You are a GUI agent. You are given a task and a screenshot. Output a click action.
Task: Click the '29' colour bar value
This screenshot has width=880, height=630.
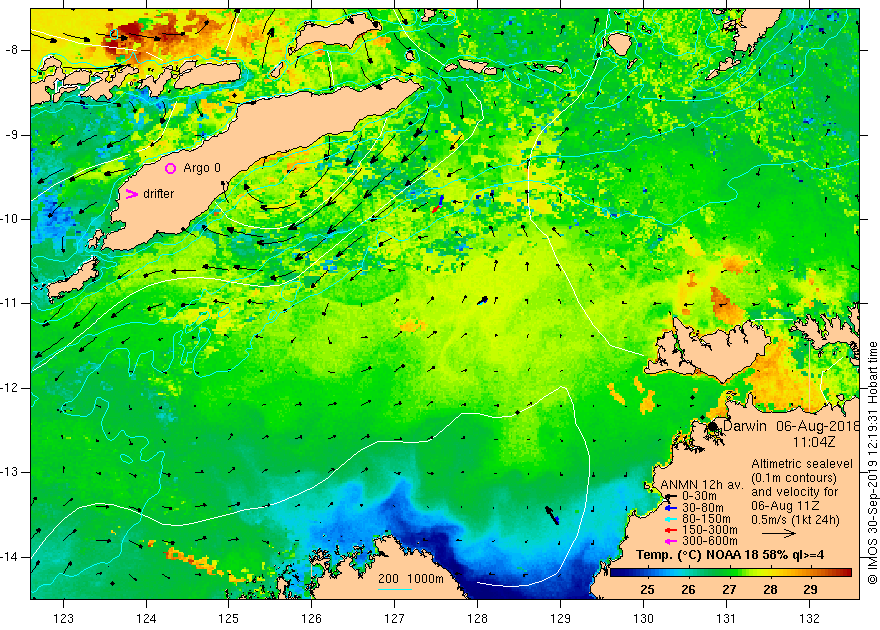pos(810,590)
